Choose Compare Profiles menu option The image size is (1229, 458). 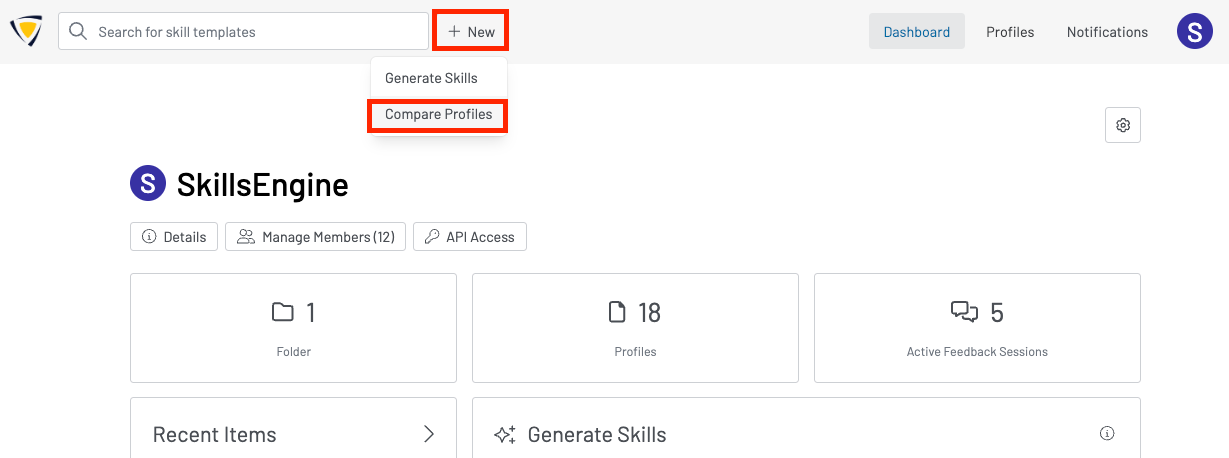[x=438, y=115]
